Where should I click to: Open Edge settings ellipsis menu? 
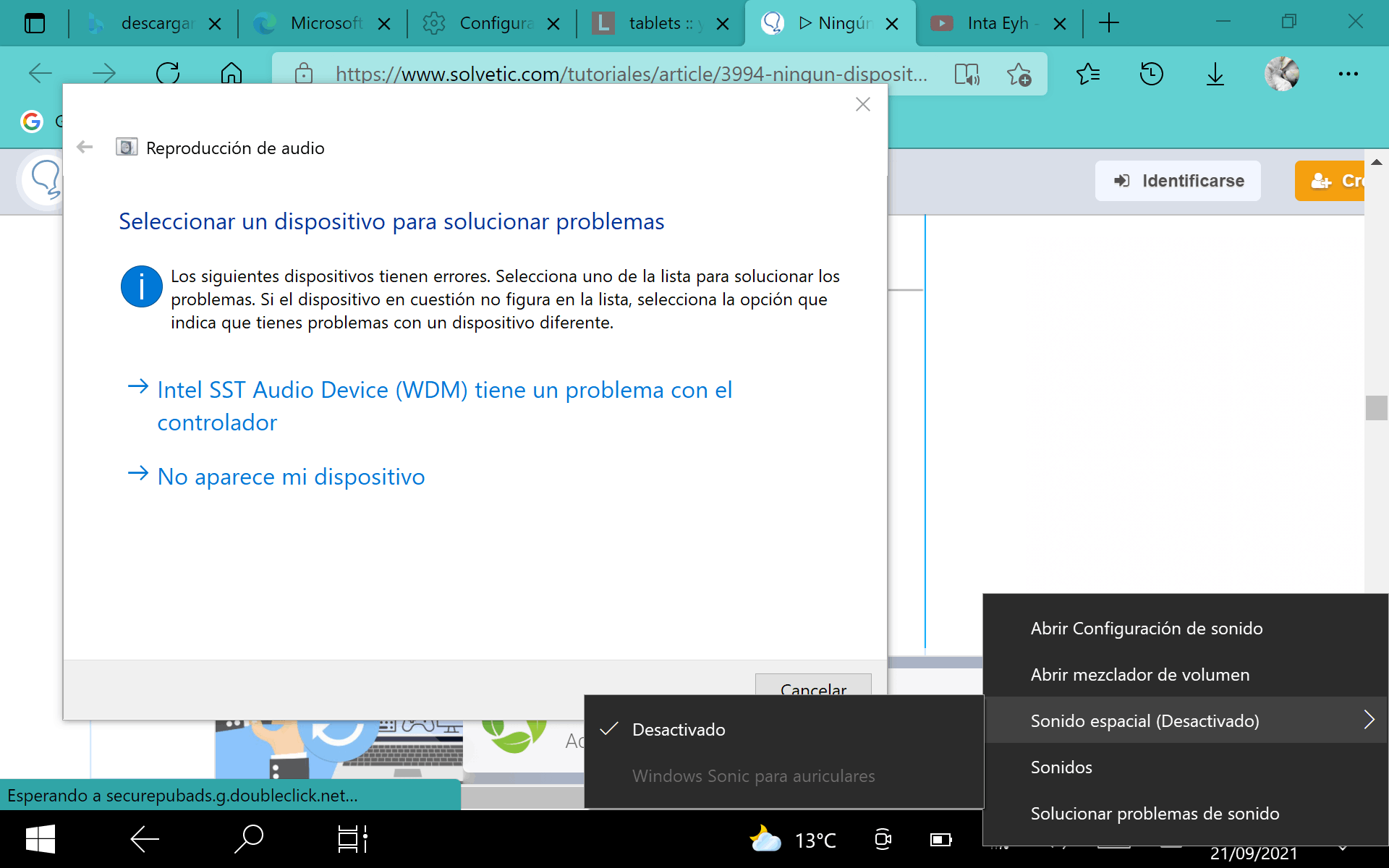1348,74
